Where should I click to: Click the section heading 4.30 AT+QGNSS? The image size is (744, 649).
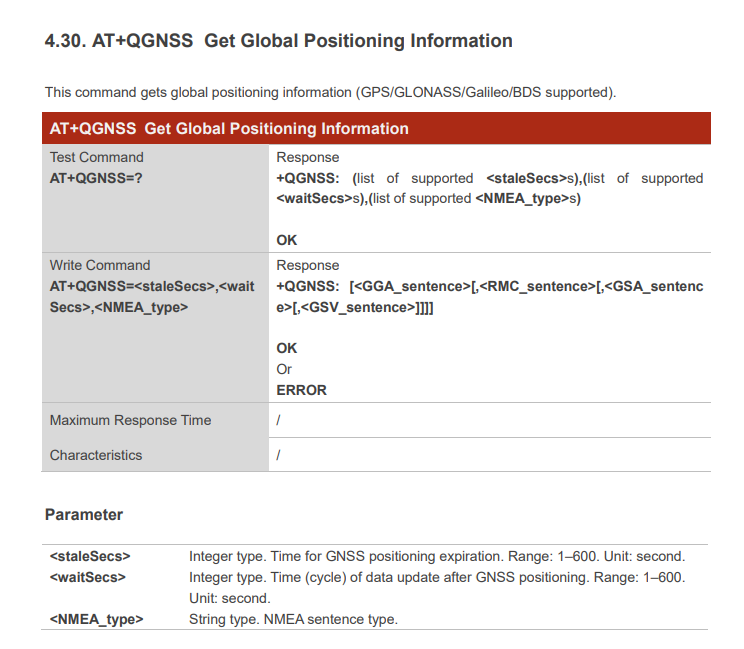(x=278, y=41)
